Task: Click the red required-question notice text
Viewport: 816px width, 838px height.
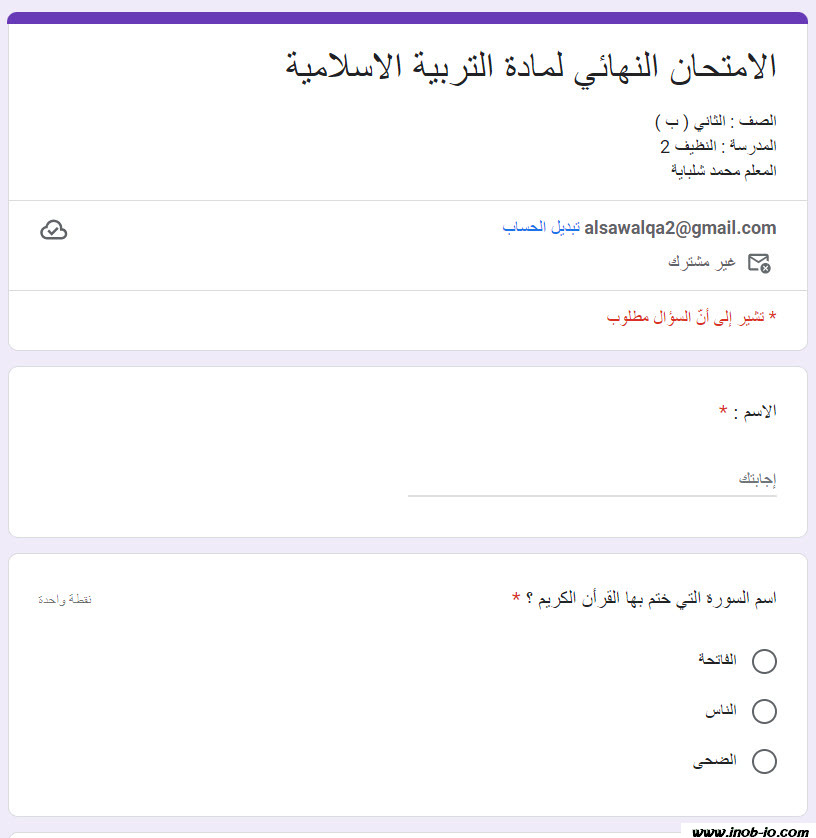Action: tap(691, 317)
